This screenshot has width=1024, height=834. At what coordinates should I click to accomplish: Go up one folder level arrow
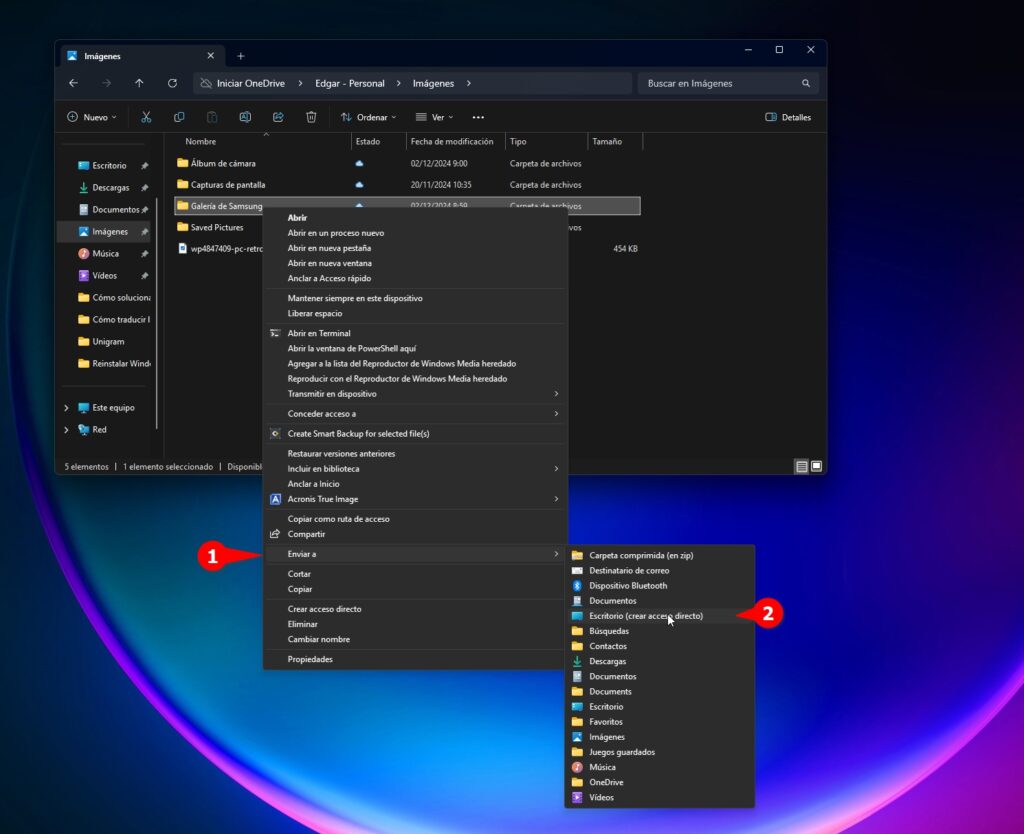tap(139, 83)
